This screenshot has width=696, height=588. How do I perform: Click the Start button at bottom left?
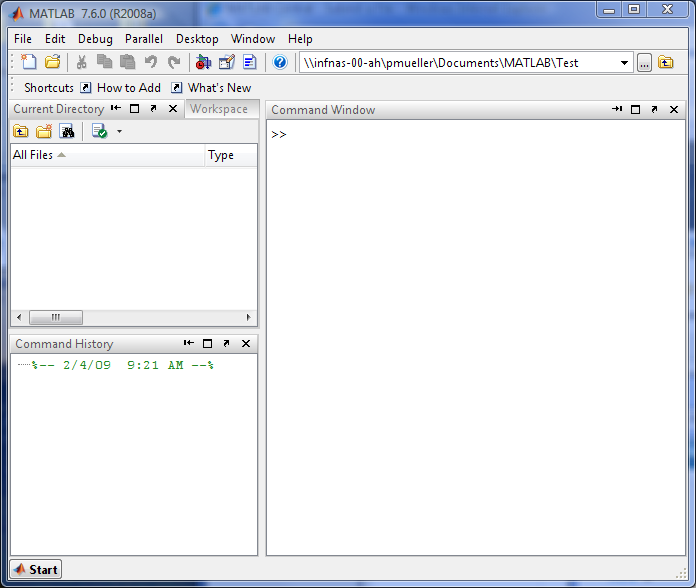(x=36, y=569)
